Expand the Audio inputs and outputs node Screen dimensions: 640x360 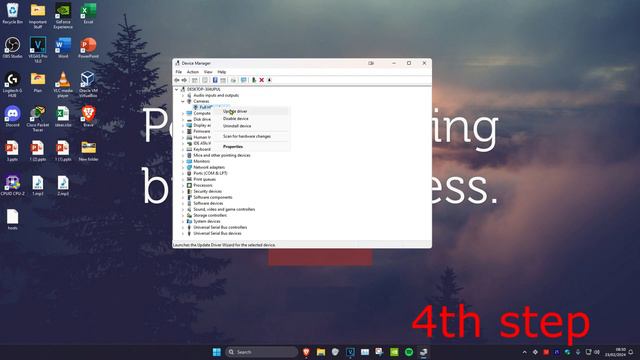(183, 95)
